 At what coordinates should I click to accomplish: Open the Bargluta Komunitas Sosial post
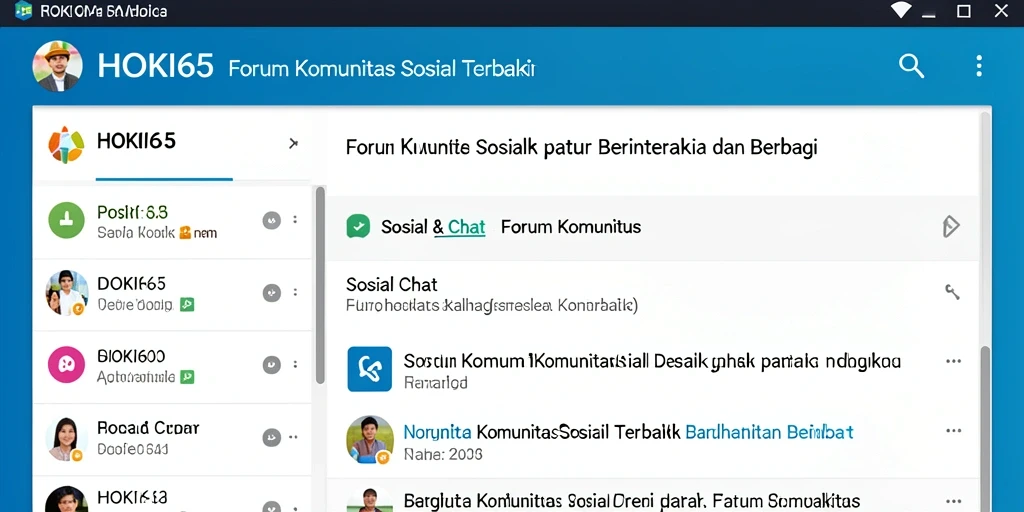click(x=632, y=501)
